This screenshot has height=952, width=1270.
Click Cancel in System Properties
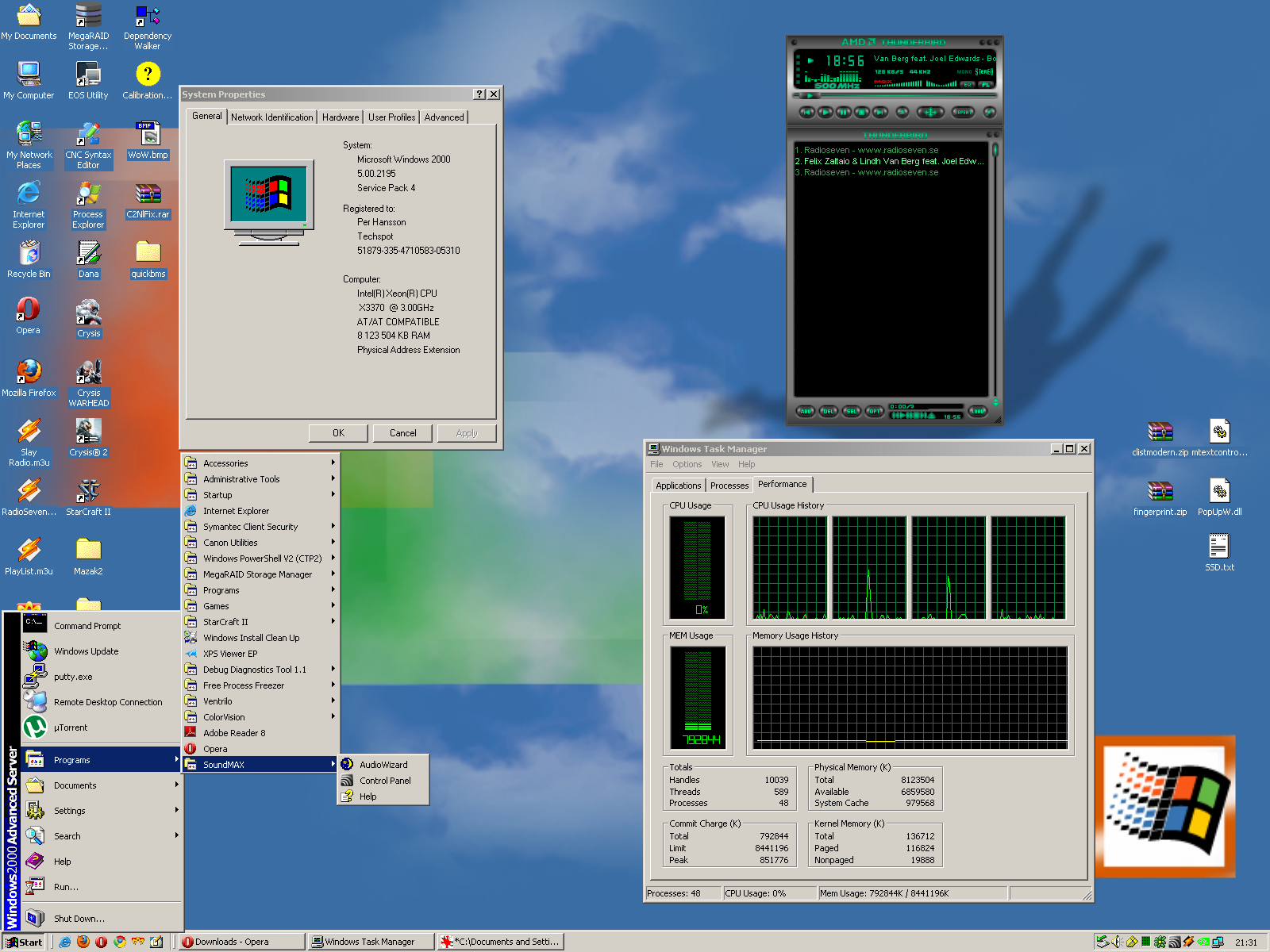pyautogui.click(x=402, y=433)
